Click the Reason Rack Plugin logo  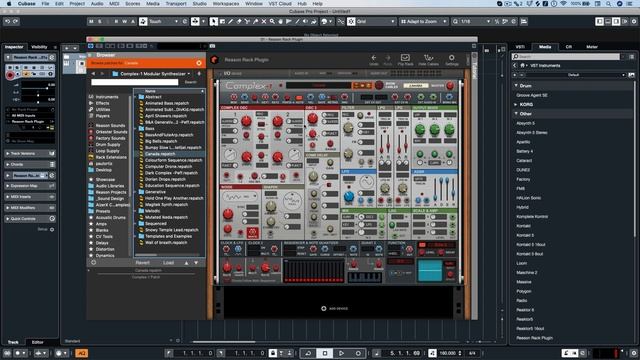[214, 60]
